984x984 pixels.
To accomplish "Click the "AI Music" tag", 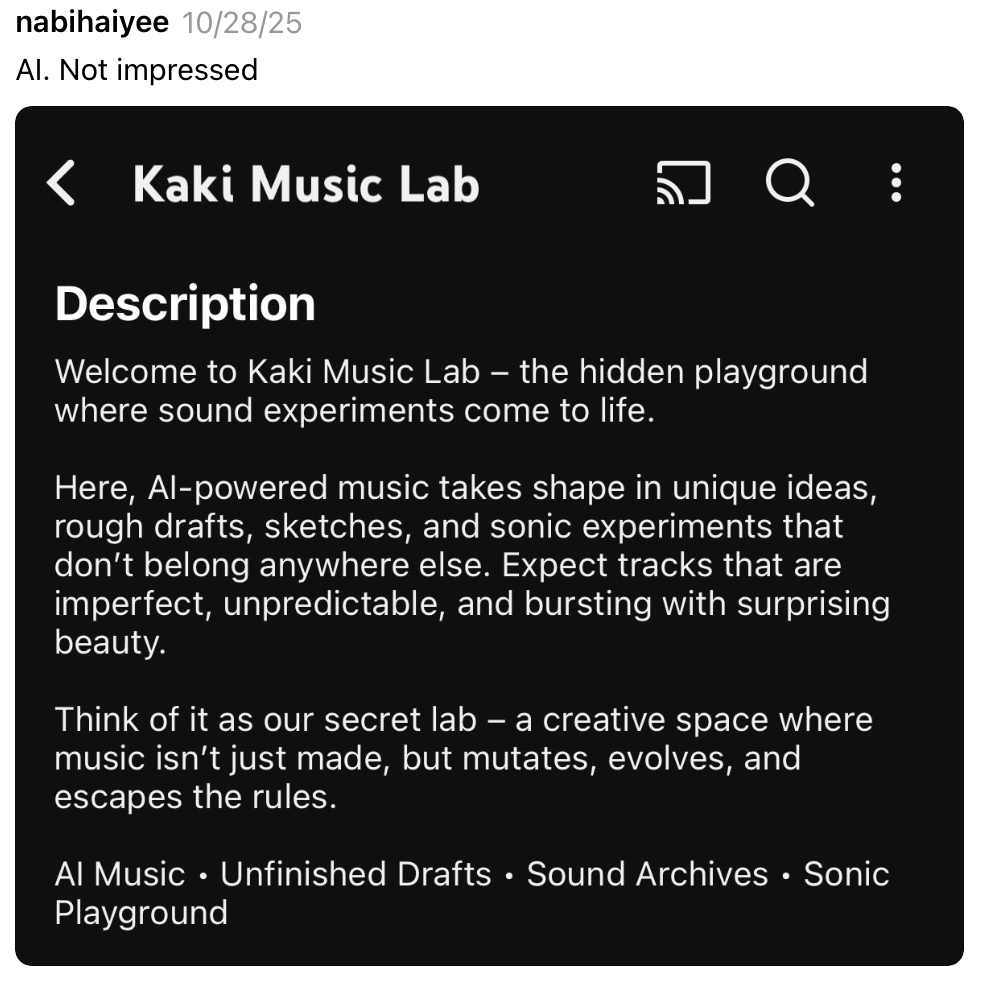I will pos(120,874).
